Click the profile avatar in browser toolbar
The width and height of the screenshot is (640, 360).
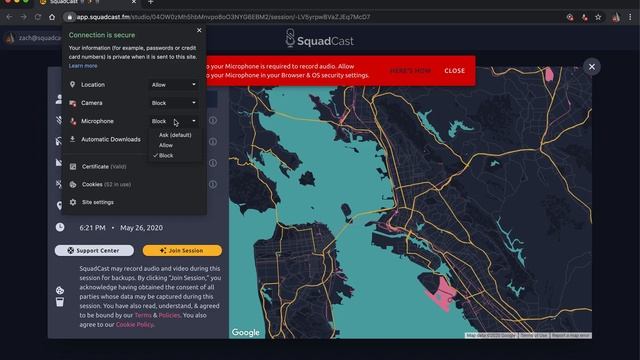click(x=616, y=17)
